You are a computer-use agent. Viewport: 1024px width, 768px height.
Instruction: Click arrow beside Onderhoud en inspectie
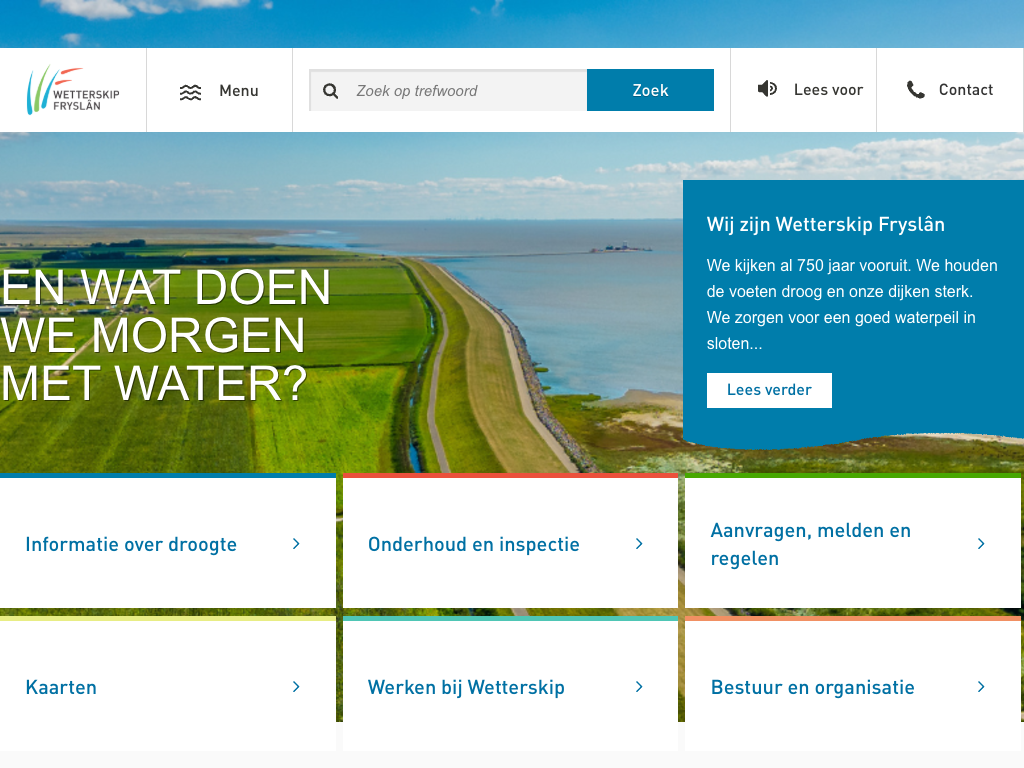(x=639, y=544)
